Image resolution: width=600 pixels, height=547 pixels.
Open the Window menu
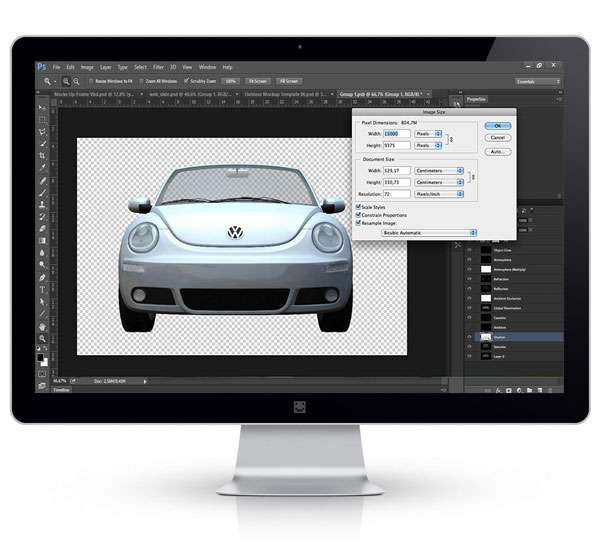point(207,67)
